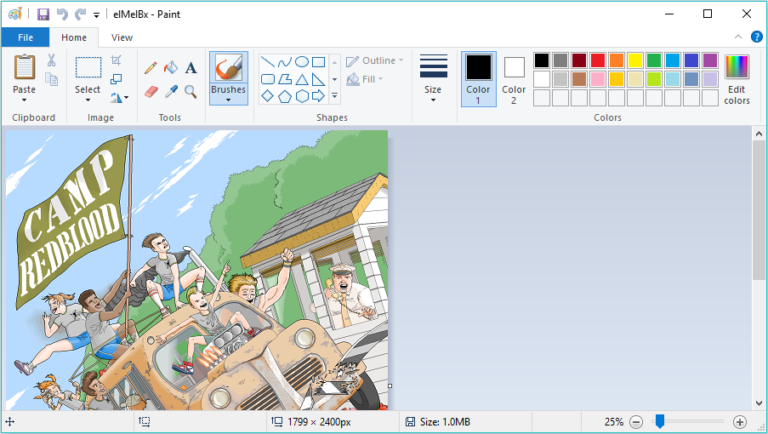Activate Color 2 swatch
This screenshot has height=434, width=768.
514,79
